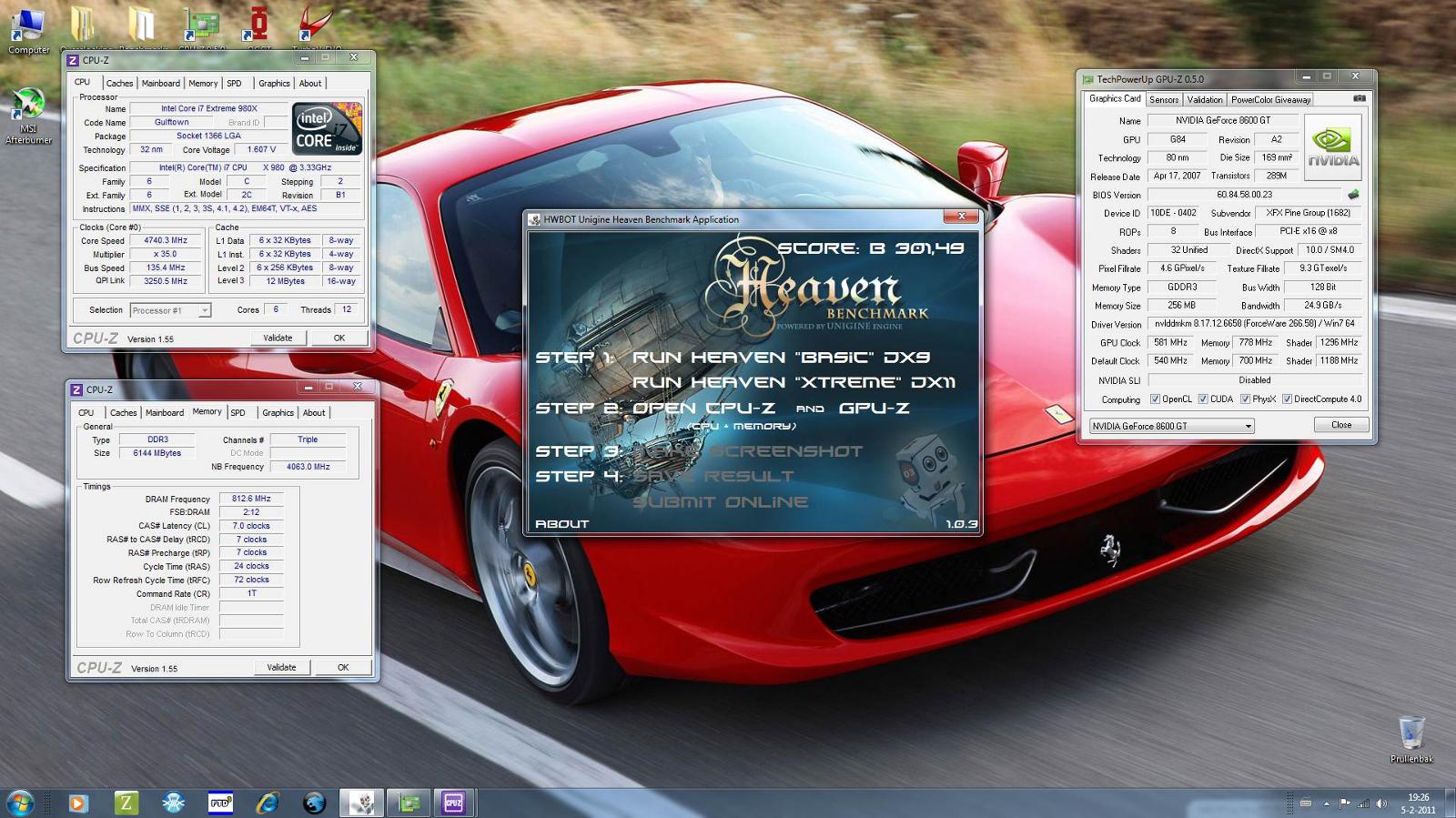Click the Windows Start orb
Image resolution: width=1456 pixels, height=818 pixels.
(20, 803)
